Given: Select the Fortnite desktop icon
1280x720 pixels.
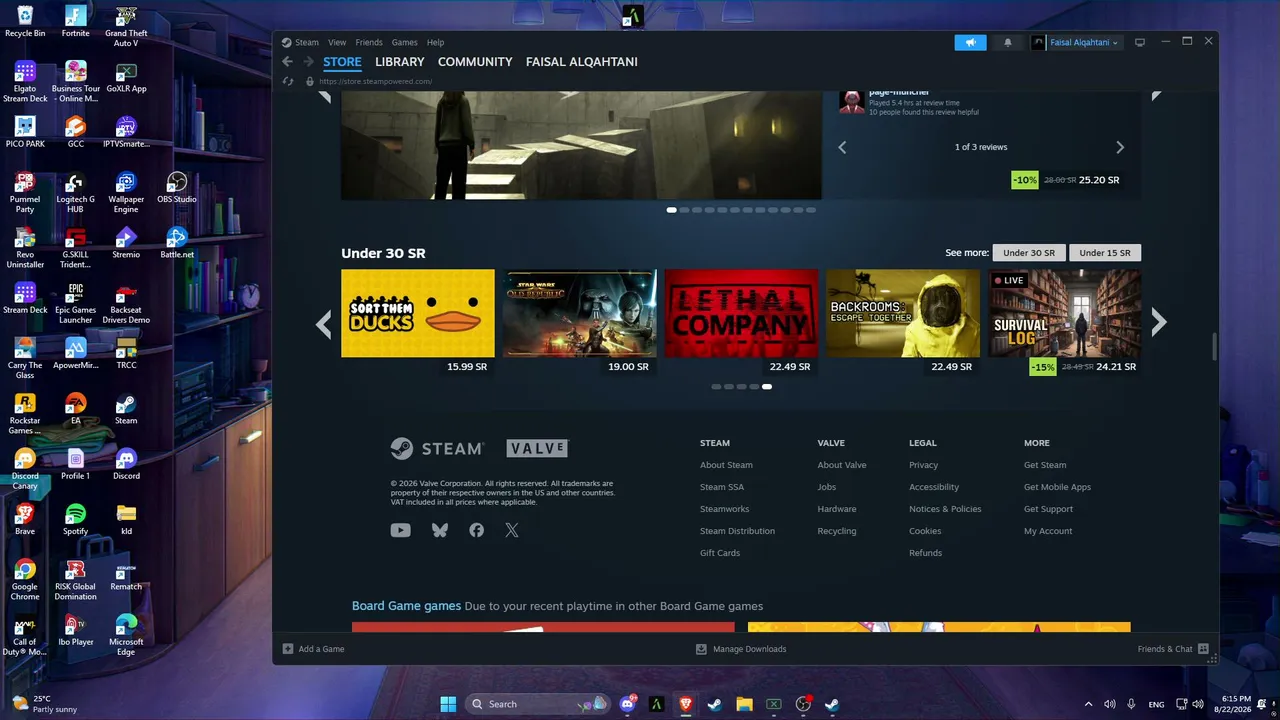Looking at the screenshot, I should point(75,21).
